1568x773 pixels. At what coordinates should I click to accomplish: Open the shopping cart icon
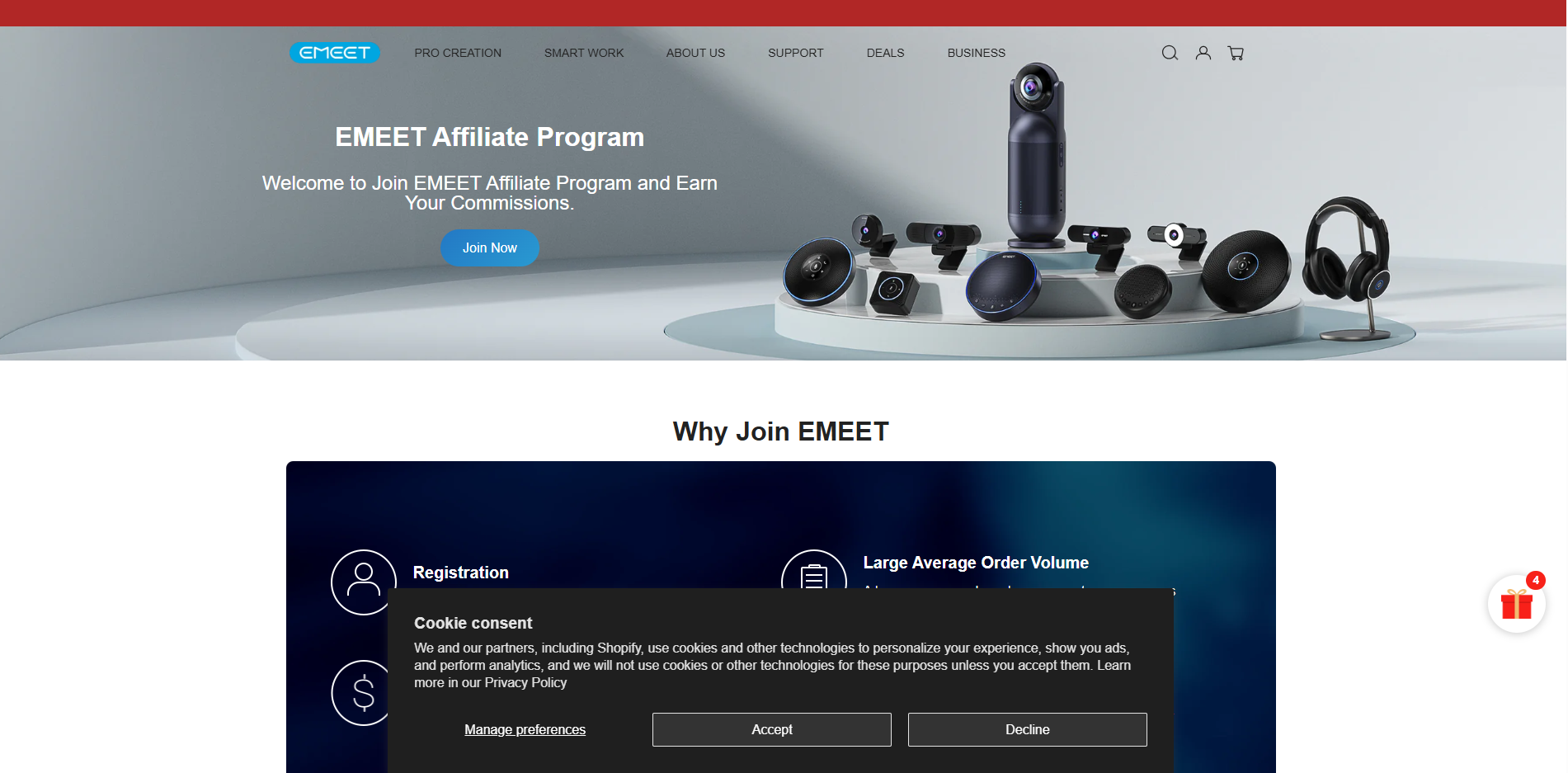coord(1236,53)
